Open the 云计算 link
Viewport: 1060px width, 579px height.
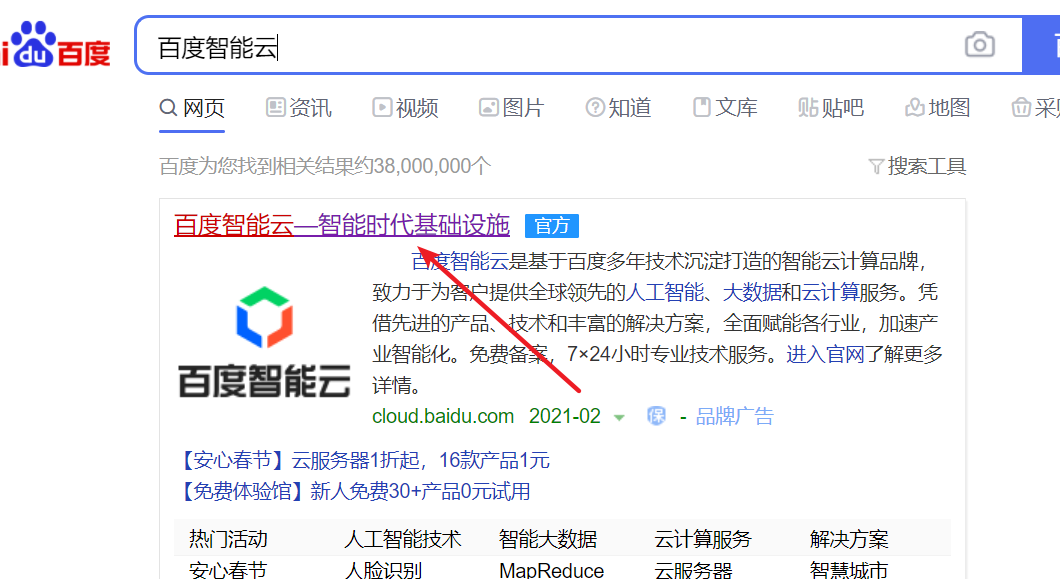coord(830,292)
